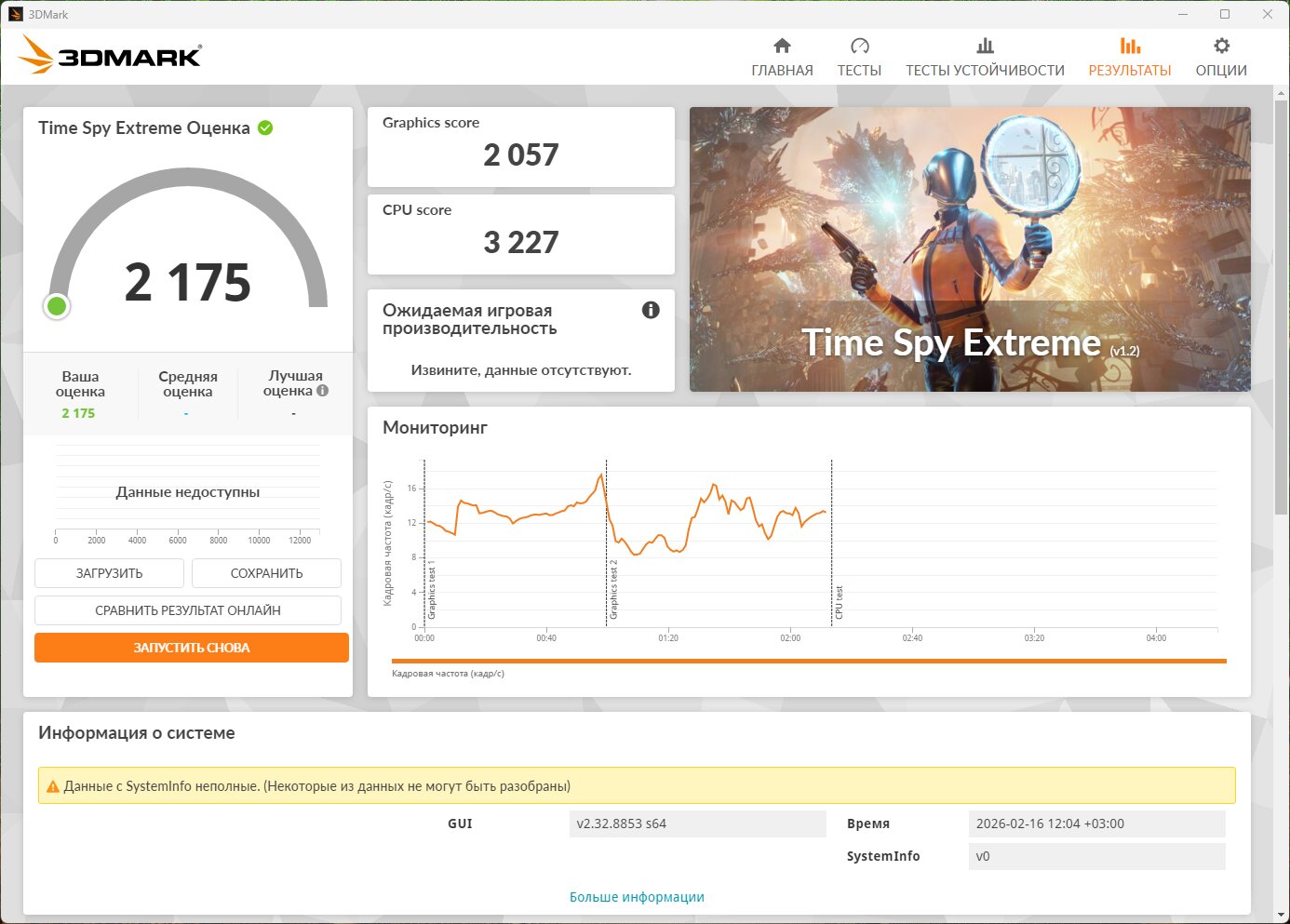The width and height of the screenshot is (1290, 924).
Task: Run the benchmark again with Запустить снова
Action: [192, 648]
